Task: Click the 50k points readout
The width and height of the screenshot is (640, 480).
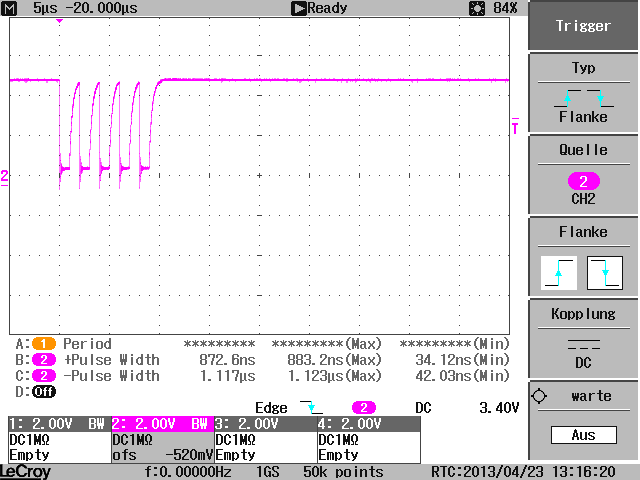Action: coord(343,472)
